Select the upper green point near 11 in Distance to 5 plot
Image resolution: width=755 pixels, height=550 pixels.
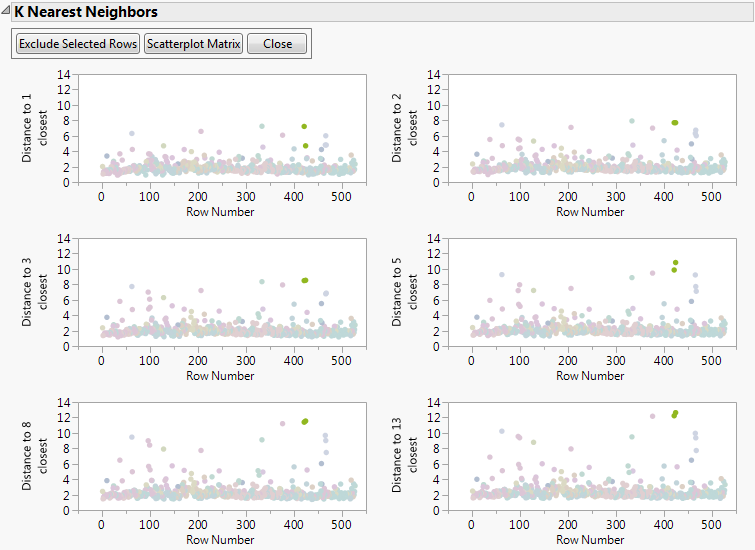[676, 262]
